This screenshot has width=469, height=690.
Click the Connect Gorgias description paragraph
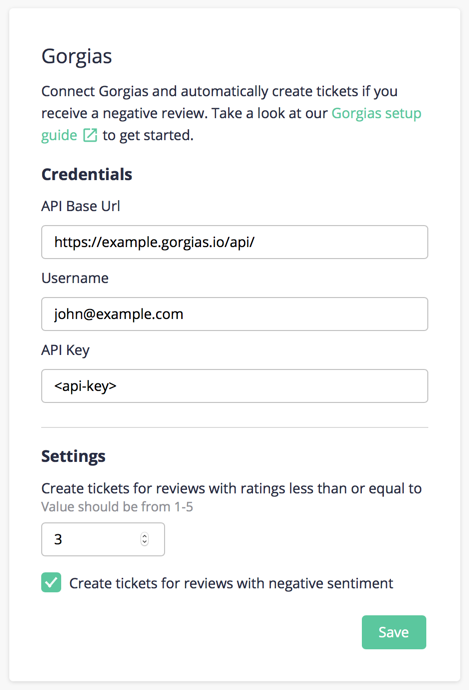click(231, 113)
